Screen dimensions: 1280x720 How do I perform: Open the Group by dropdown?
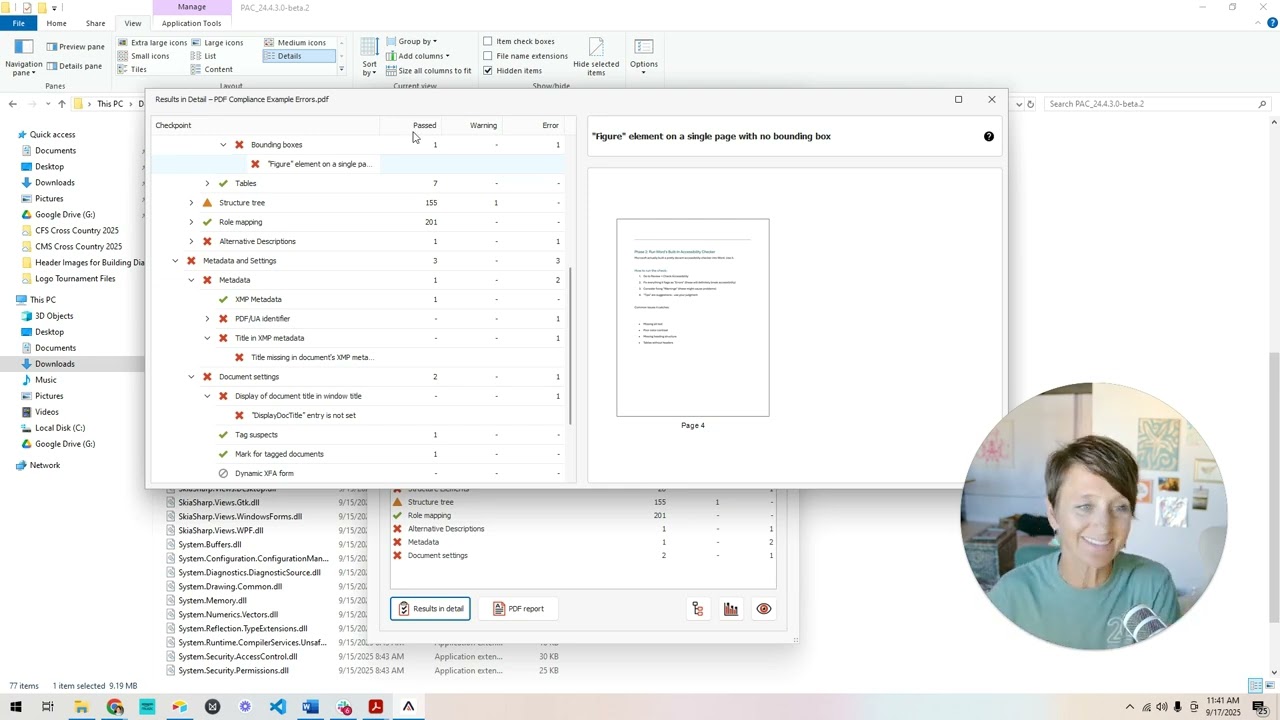(411, 42)
